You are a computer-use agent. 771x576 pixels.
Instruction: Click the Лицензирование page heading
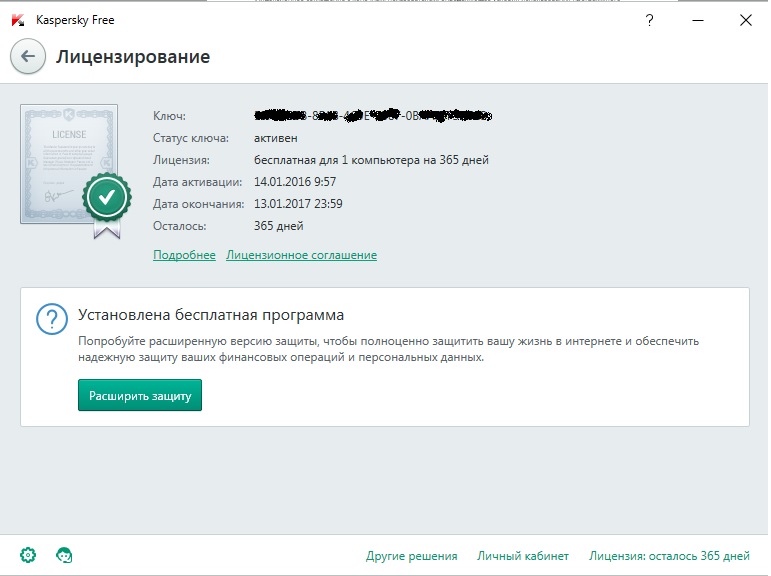[x=133, y=57]
